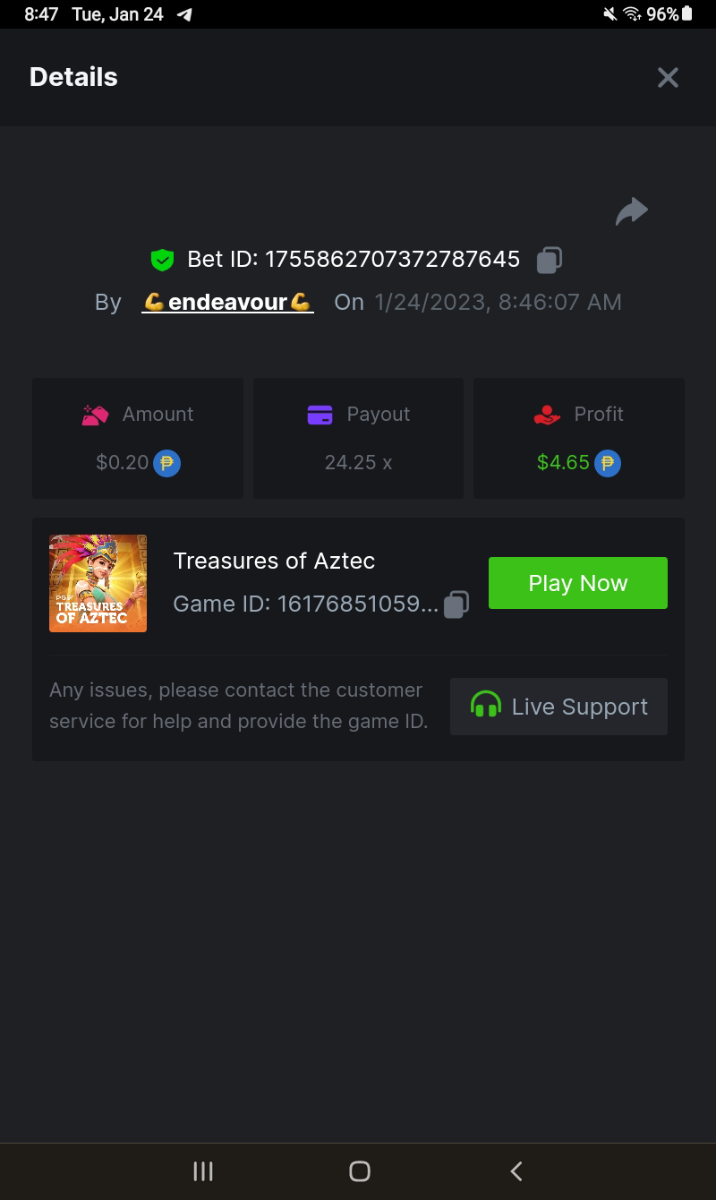716x1200 pixels.
Task: Tap the red Profit hand icon
Action: tap(547, 415)
